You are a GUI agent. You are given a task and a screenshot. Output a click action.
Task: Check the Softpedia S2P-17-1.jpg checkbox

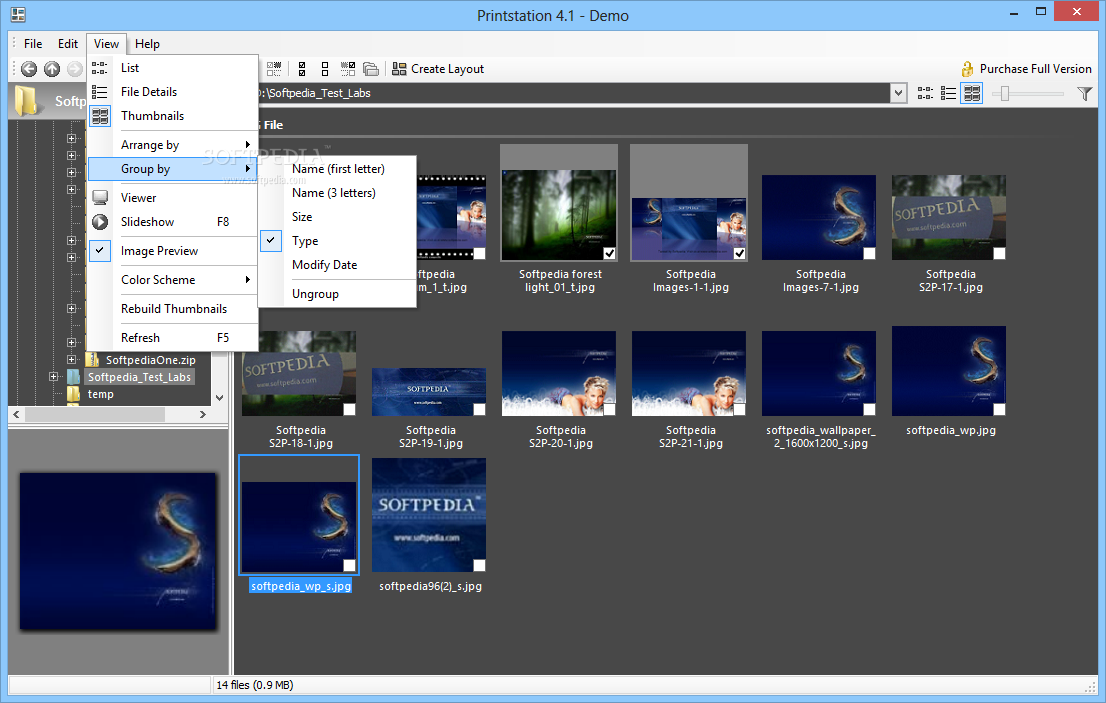(999, 253)
